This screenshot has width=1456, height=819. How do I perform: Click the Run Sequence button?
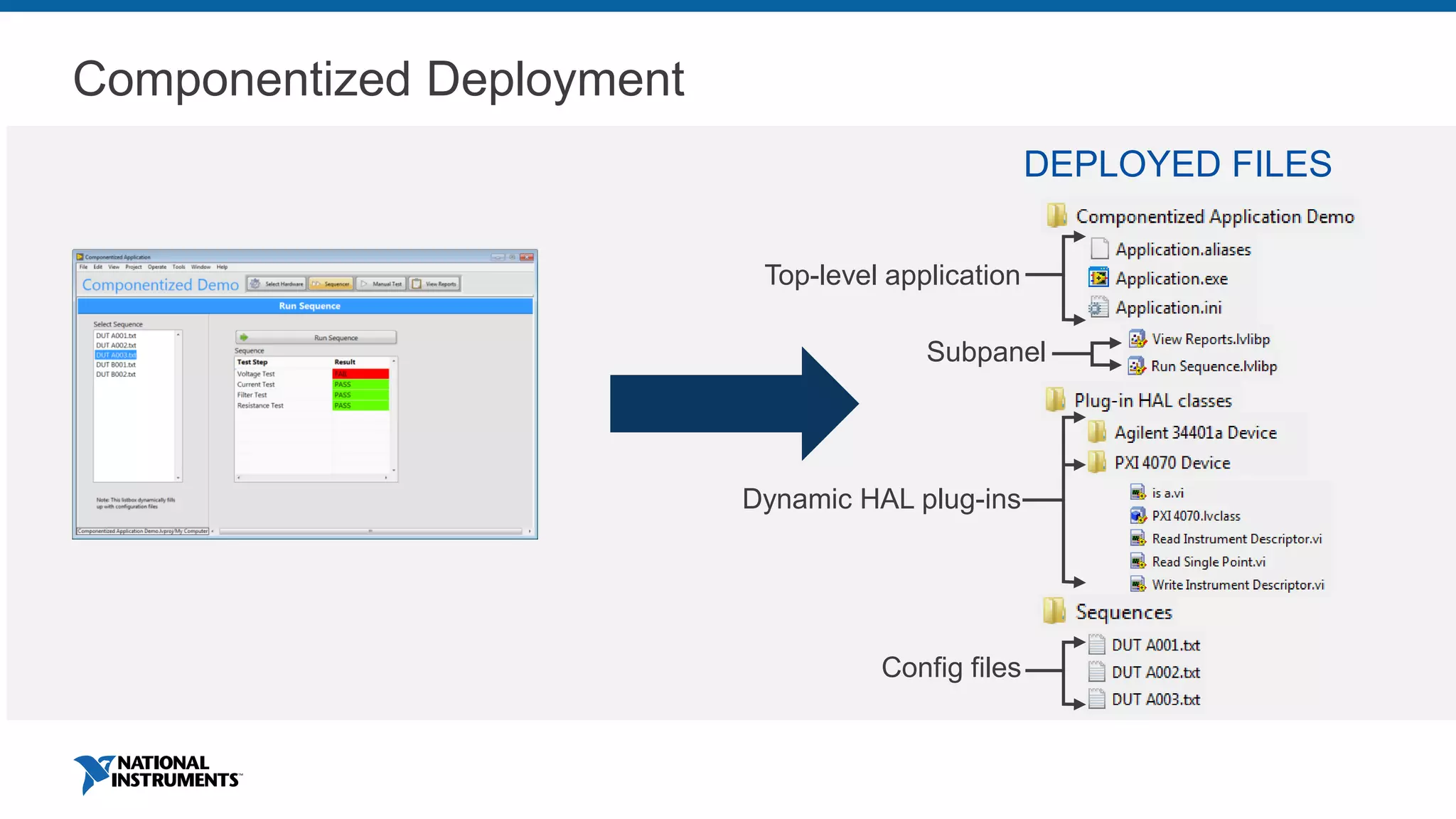pos(316,338)
